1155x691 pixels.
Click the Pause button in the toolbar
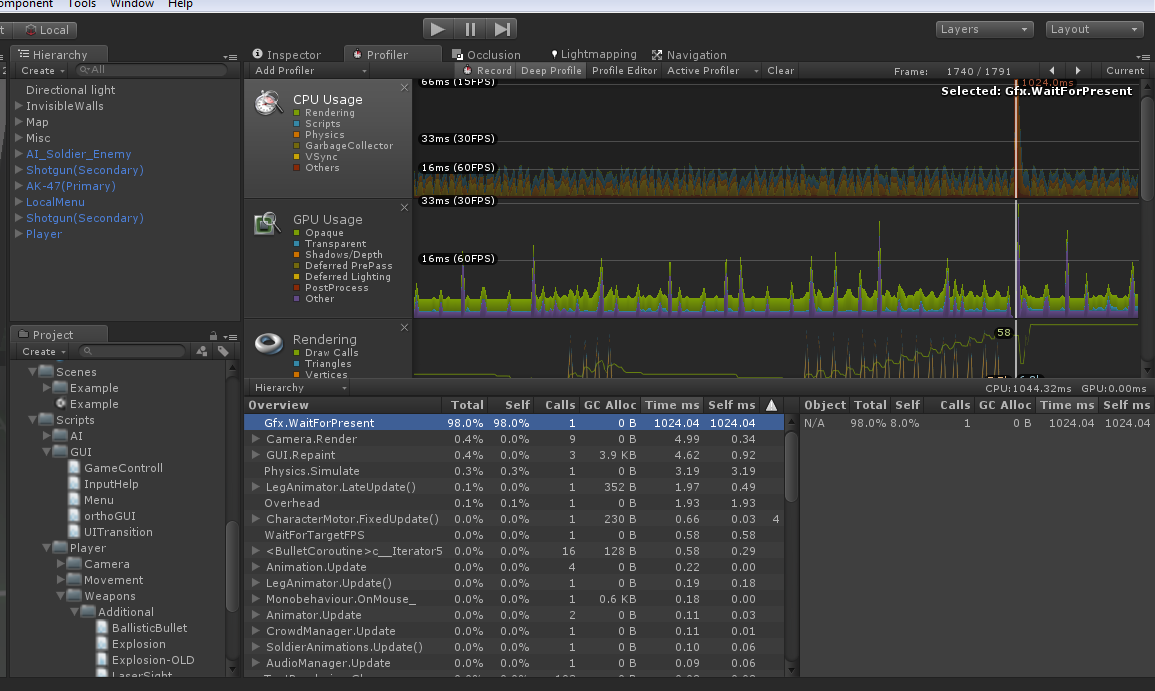pos(470,29)
